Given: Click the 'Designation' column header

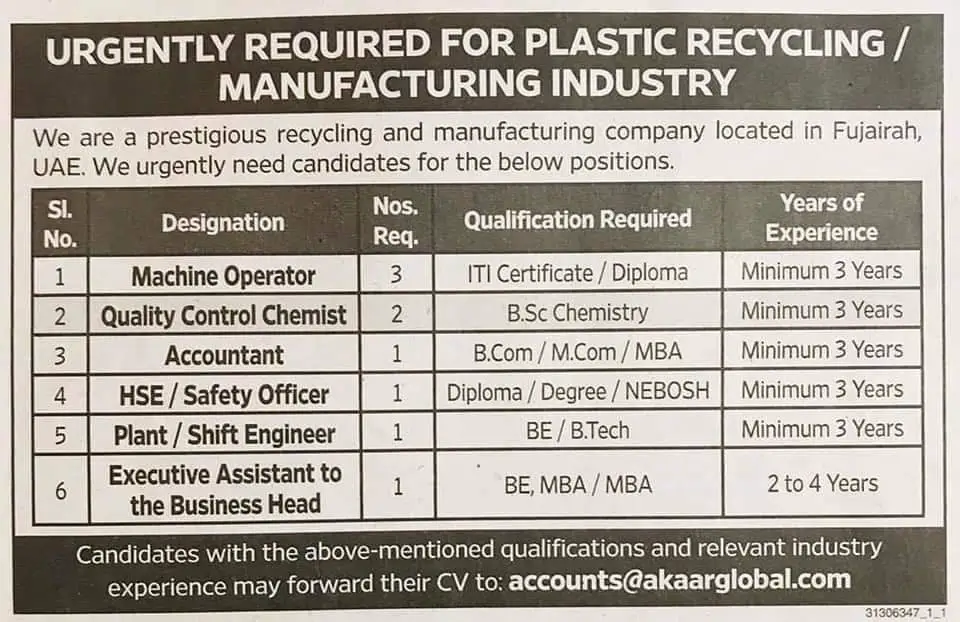Looking at the screenshot, I should pyautogui.click(x=223, y=223).
